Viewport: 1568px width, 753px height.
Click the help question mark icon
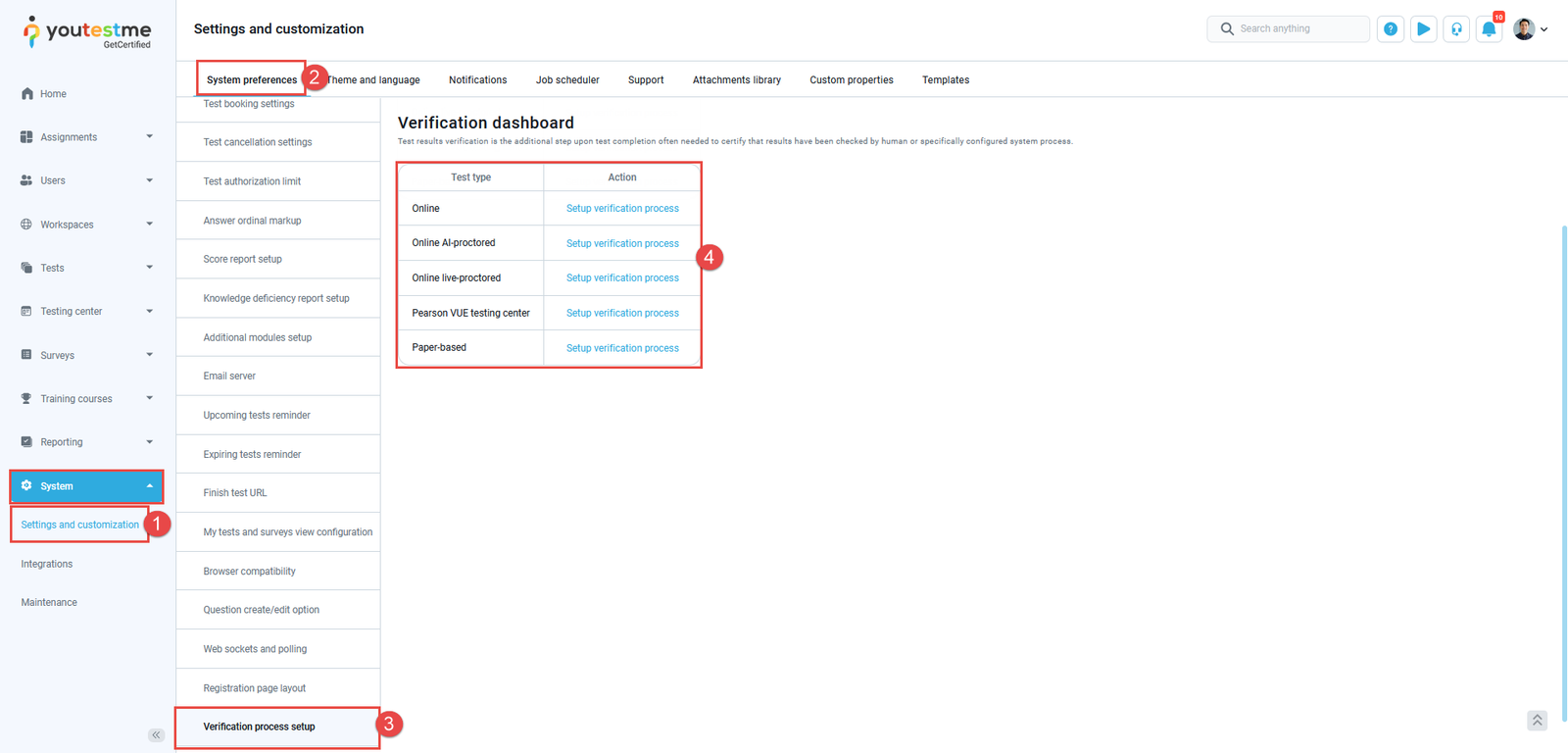point(1390,29)
